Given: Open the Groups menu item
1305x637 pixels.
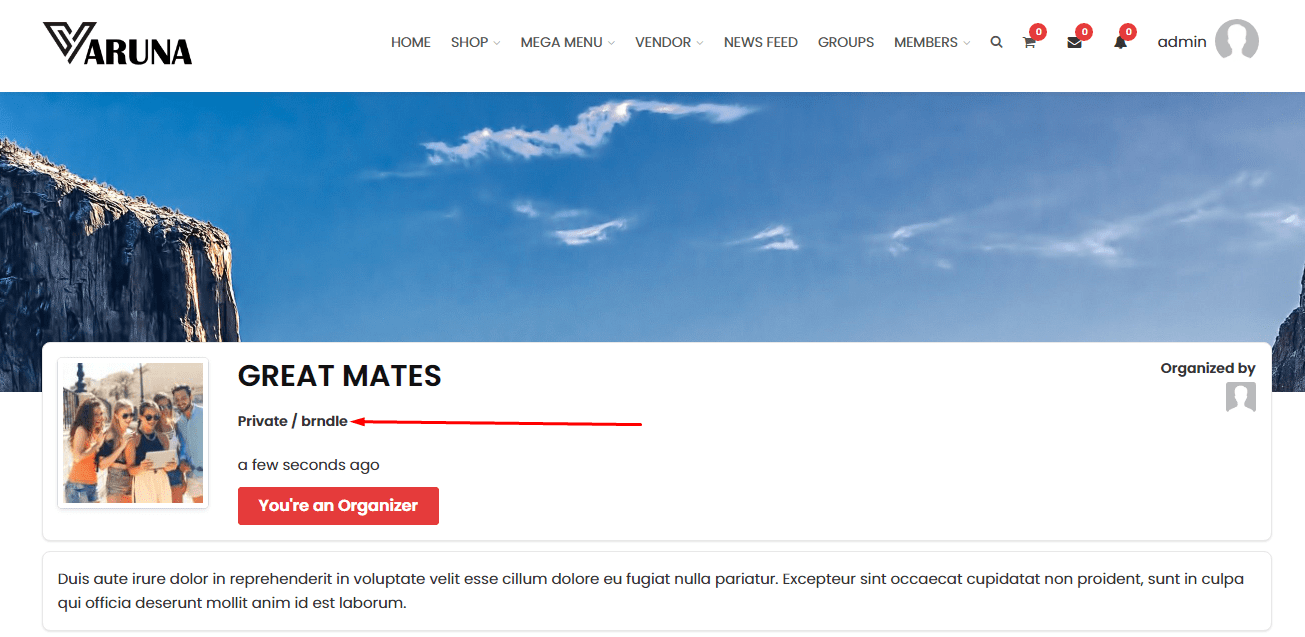Looking at the screenshot, I should click(x=846, y=42).
